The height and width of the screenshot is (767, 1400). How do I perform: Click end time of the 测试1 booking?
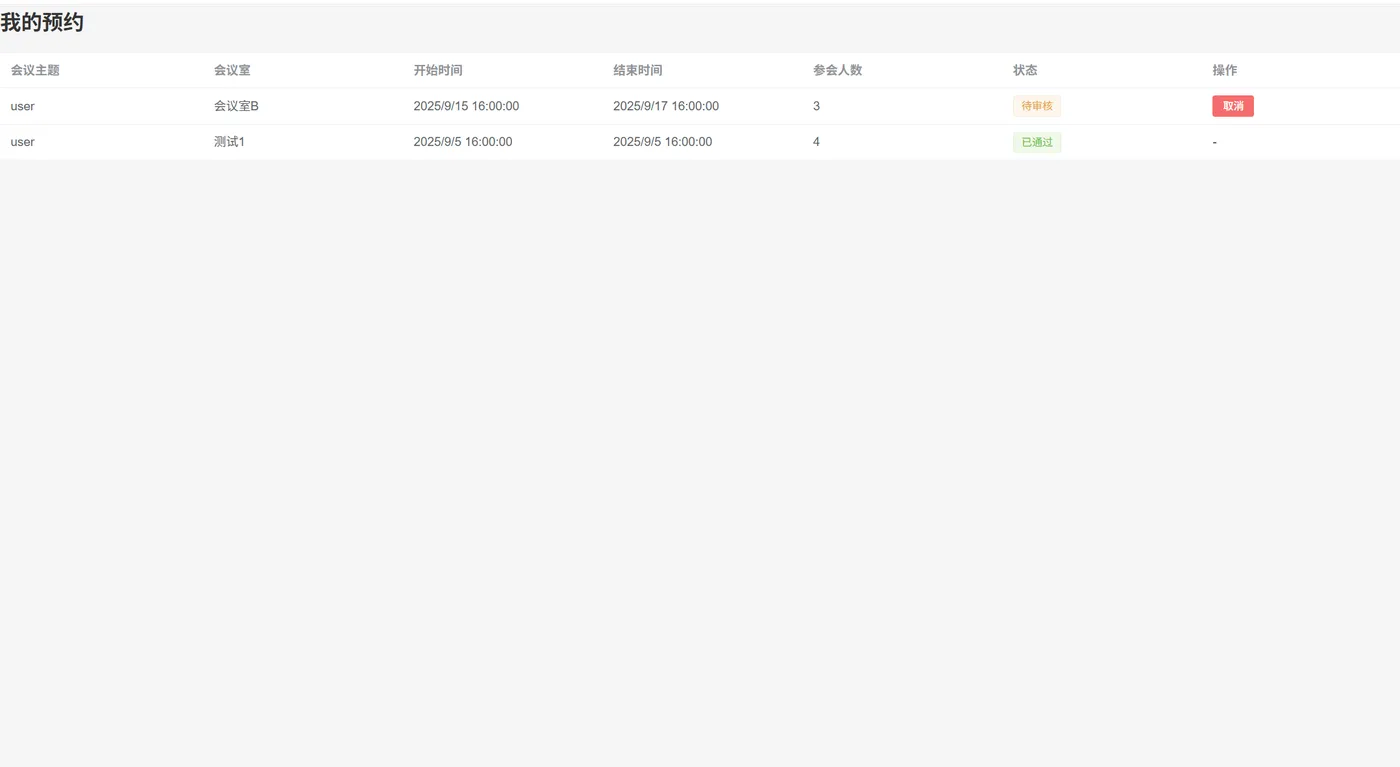pyautogui.click(x=663, y=142)
